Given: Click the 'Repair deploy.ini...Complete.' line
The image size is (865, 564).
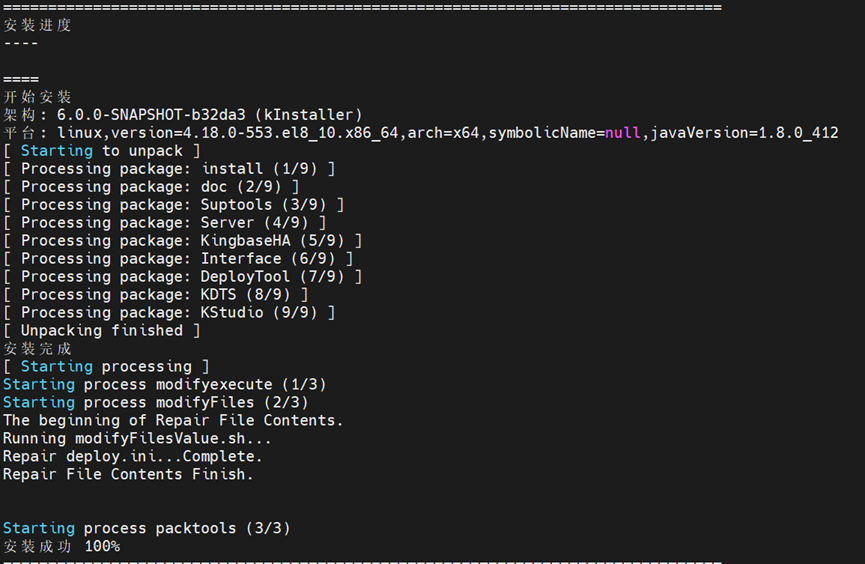Looking at the screenshot, I should [133, 457].
